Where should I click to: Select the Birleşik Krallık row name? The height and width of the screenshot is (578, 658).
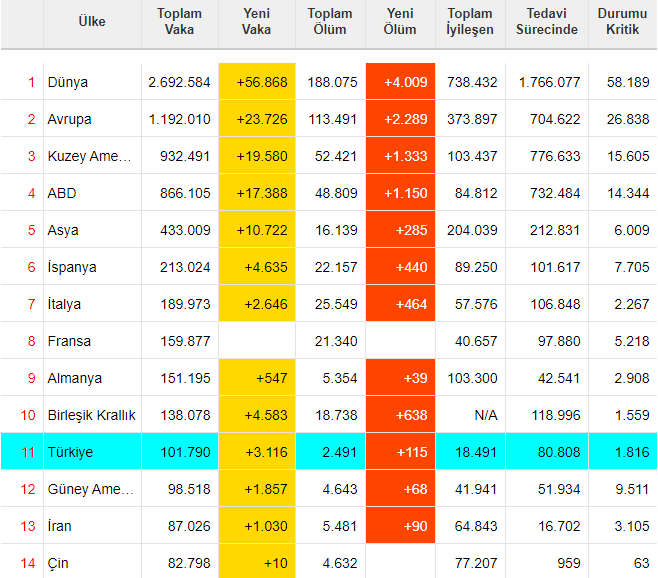pos(91,415)
